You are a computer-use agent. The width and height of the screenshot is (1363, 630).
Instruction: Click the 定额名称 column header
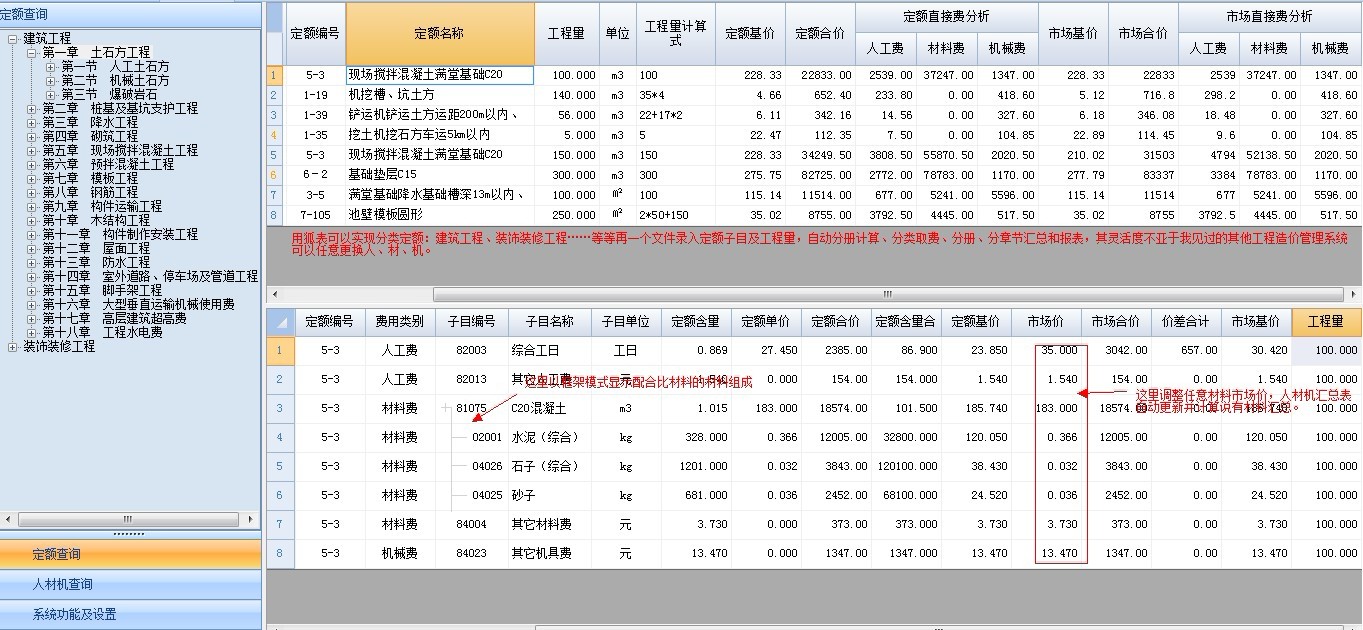439,33
